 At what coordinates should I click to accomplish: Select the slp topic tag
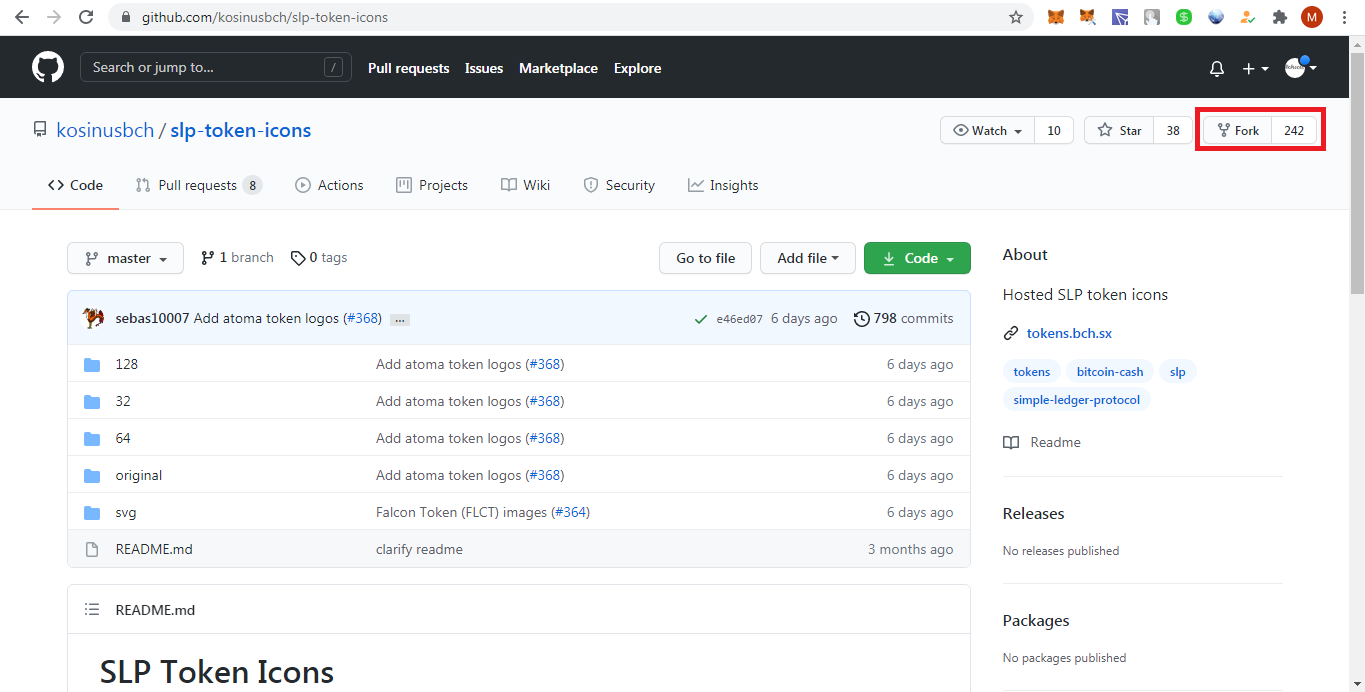(1177, 371)
